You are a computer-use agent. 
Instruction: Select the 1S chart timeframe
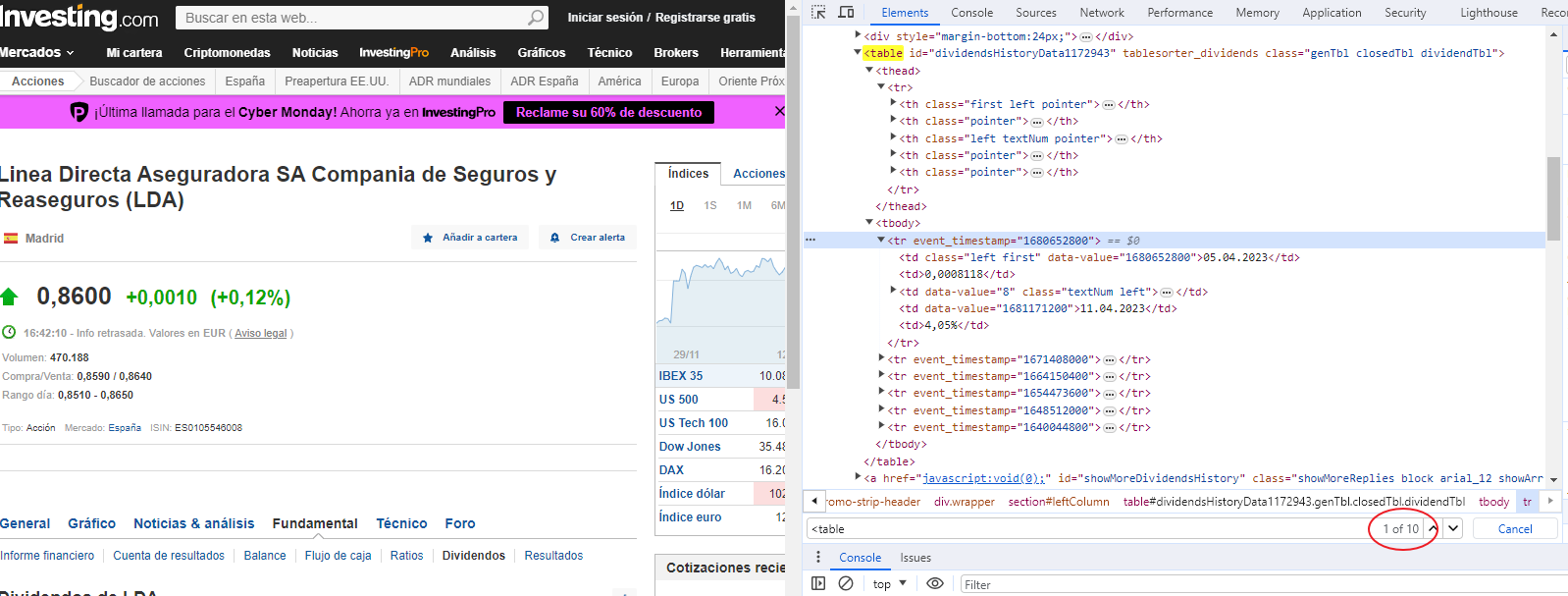tap(710, 205)
